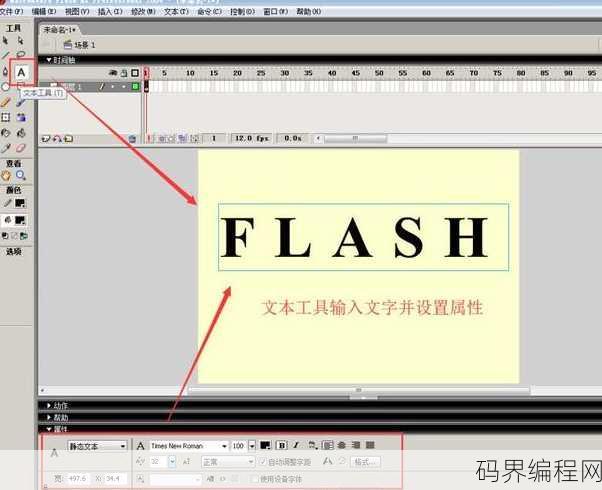Activate the Text tool (A)
This screenshot has height=490, width=602.
point(21,72)
